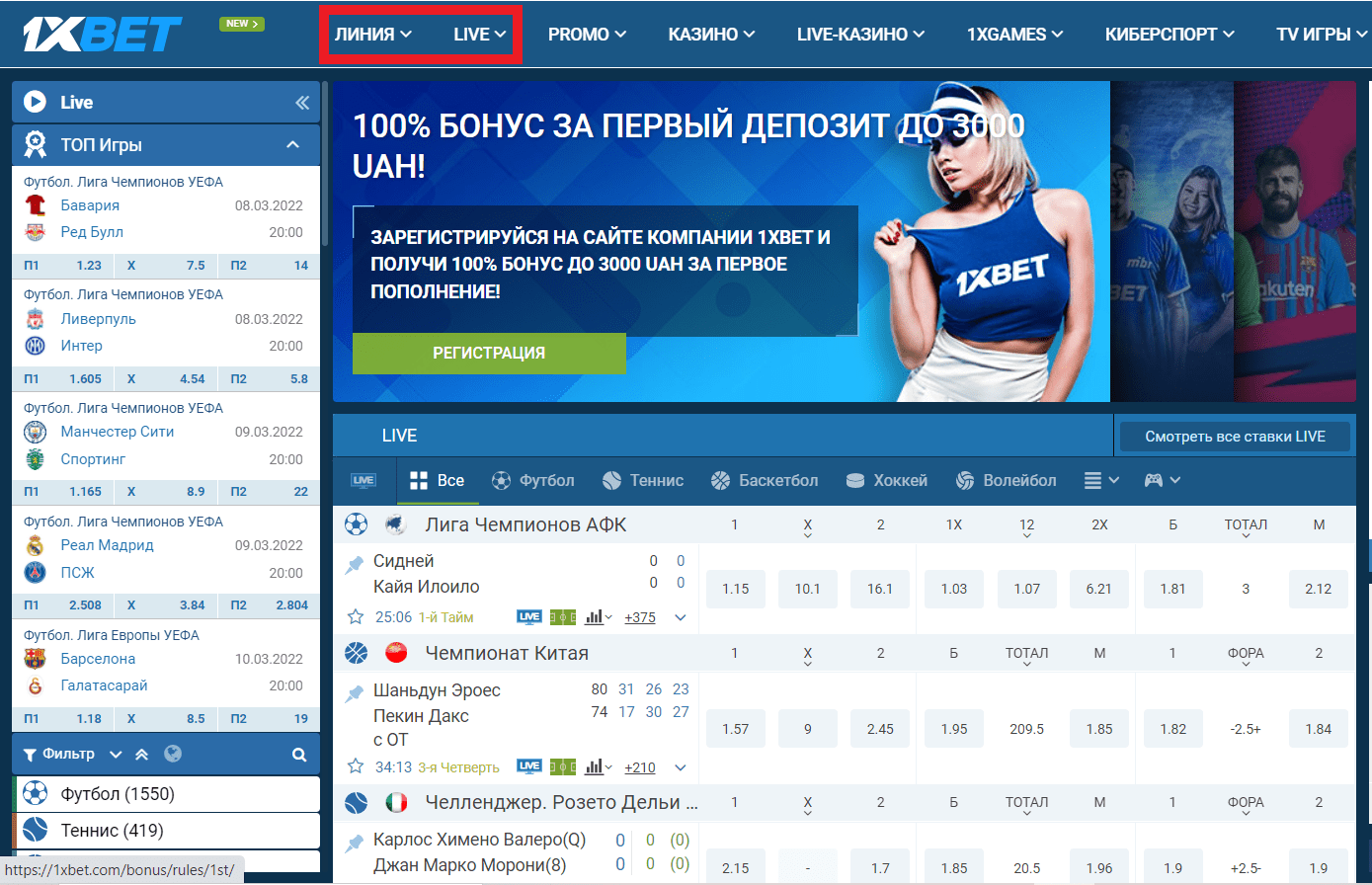Click the ТОП Игры award ribbon icon

(x=35, y=145)
